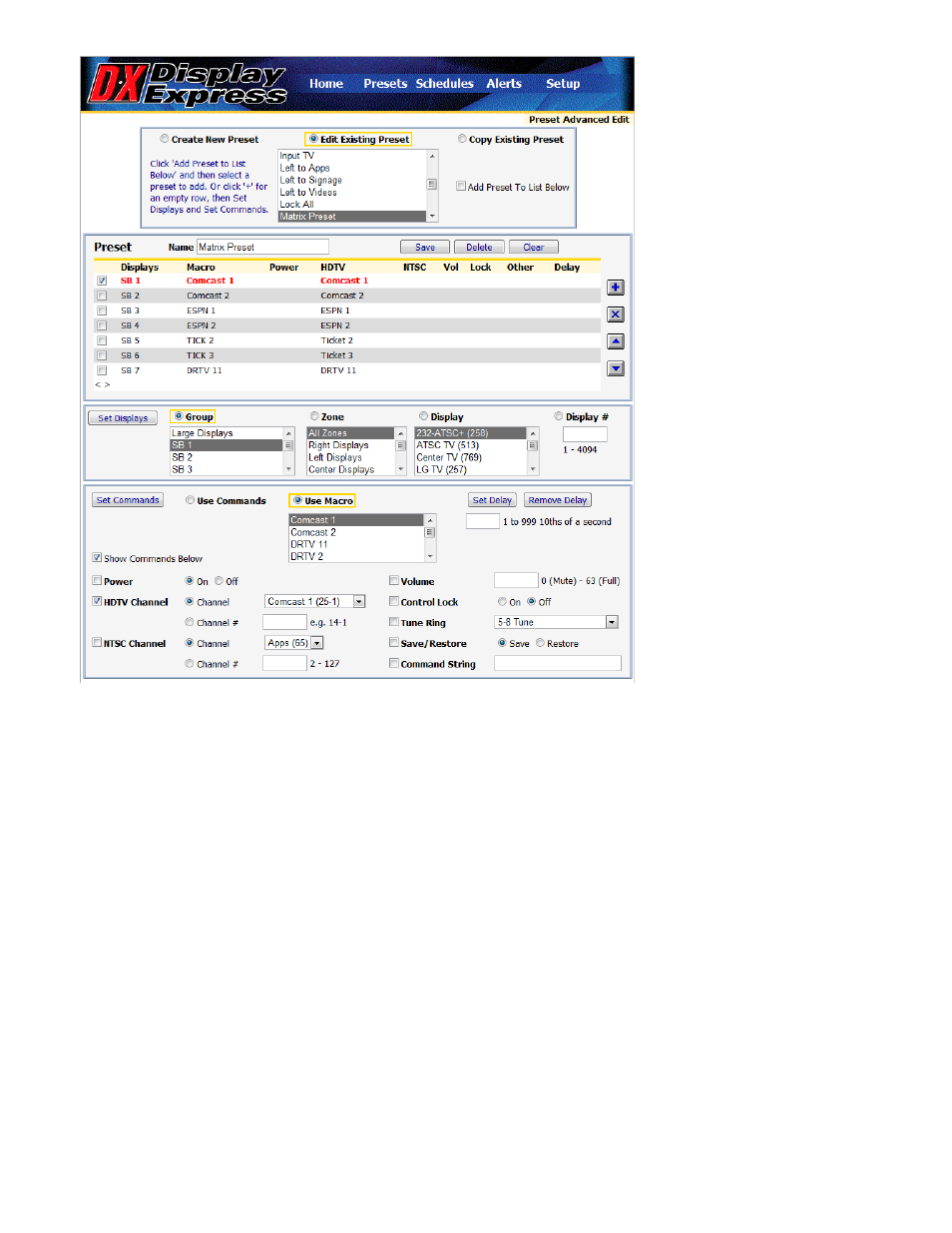Open the Presets menu
Image resolution: width=952 pixels, height=1233 pixels.
(x=385, y=84)
